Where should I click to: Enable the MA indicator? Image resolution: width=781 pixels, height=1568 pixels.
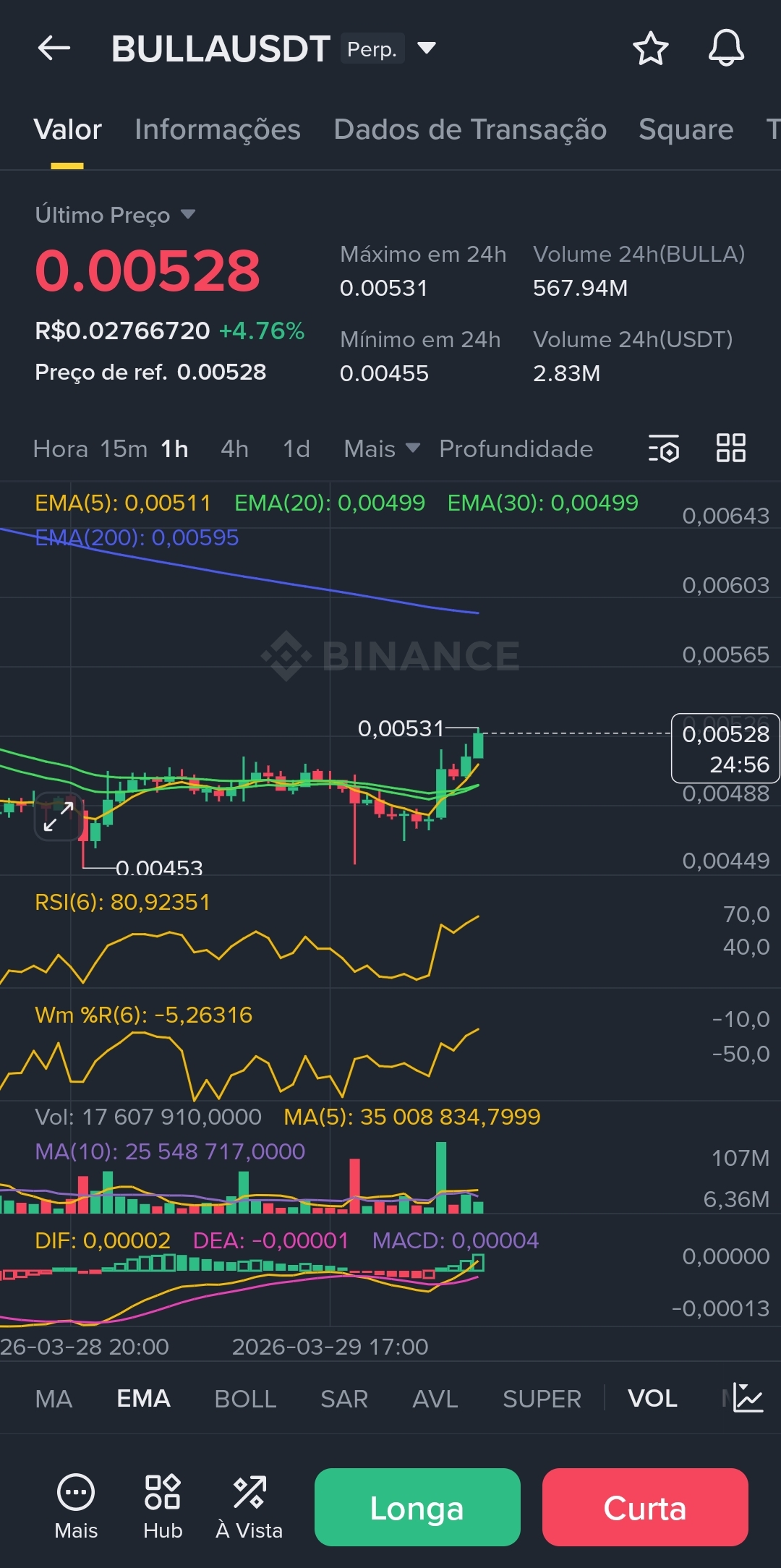(x=54, y=1399)
